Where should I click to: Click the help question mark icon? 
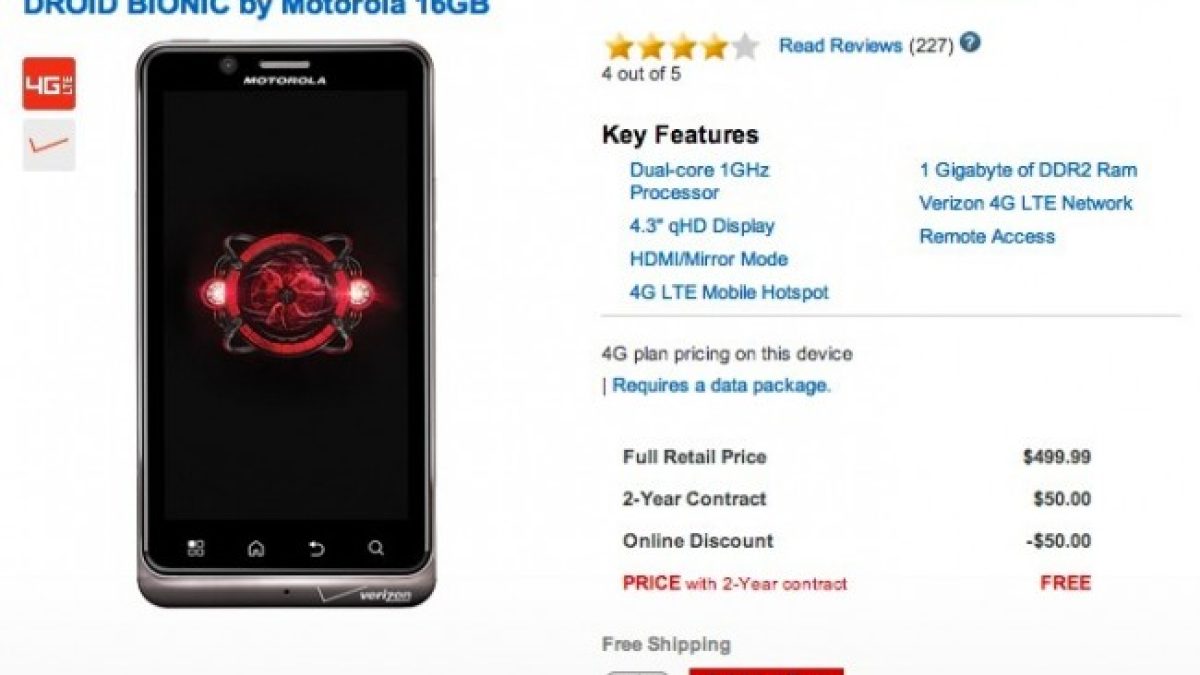pos(970,43)
